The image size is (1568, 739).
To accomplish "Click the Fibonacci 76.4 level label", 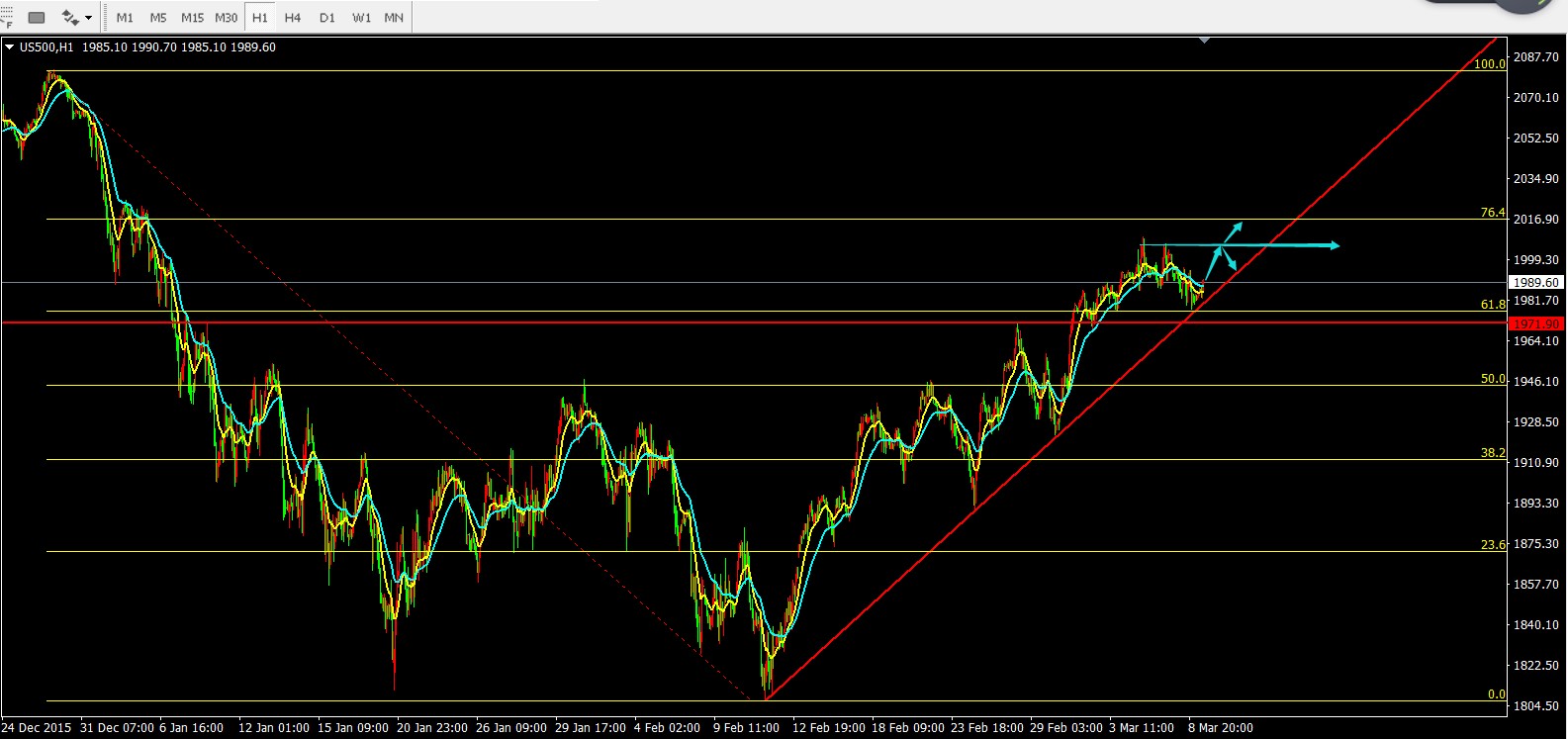I will point(1492,213).
